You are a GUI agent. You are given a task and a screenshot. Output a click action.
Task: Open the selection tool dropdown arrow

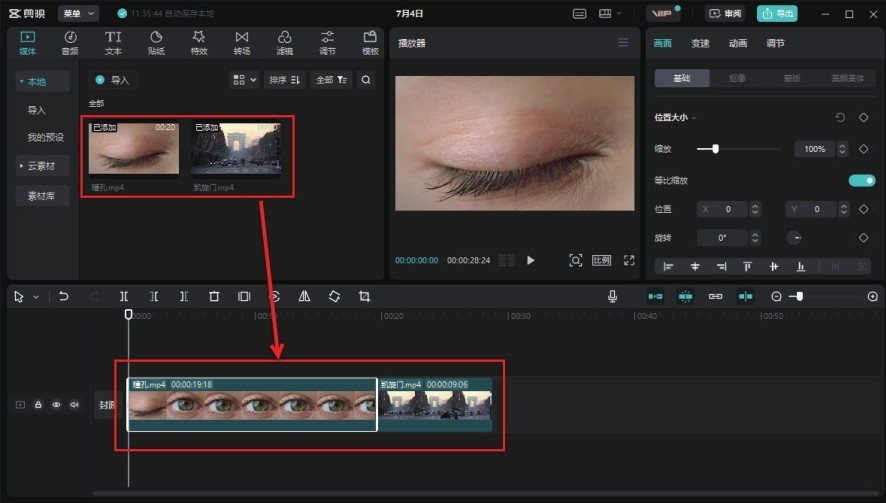[x=36, y=297]
